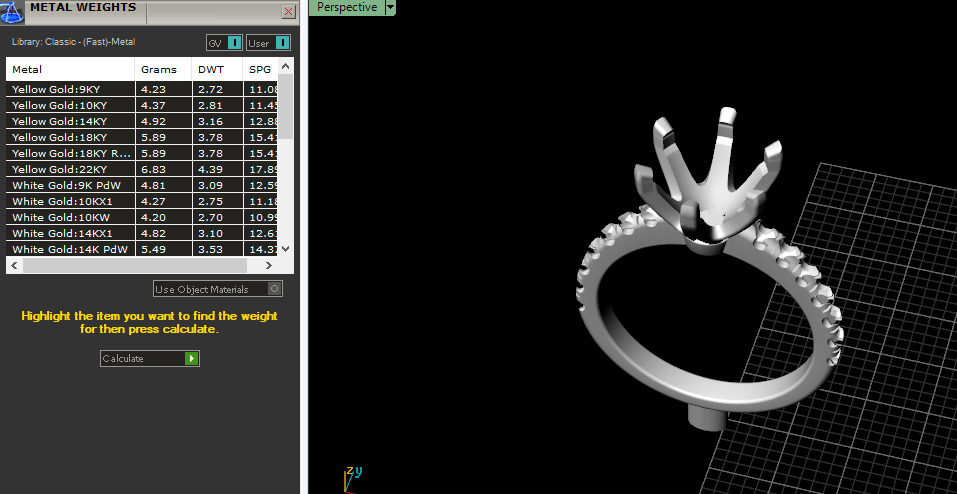Click the 4.39 DWT value
The width and height of the screenshot is (957, 494).
[x=211, y=169]
